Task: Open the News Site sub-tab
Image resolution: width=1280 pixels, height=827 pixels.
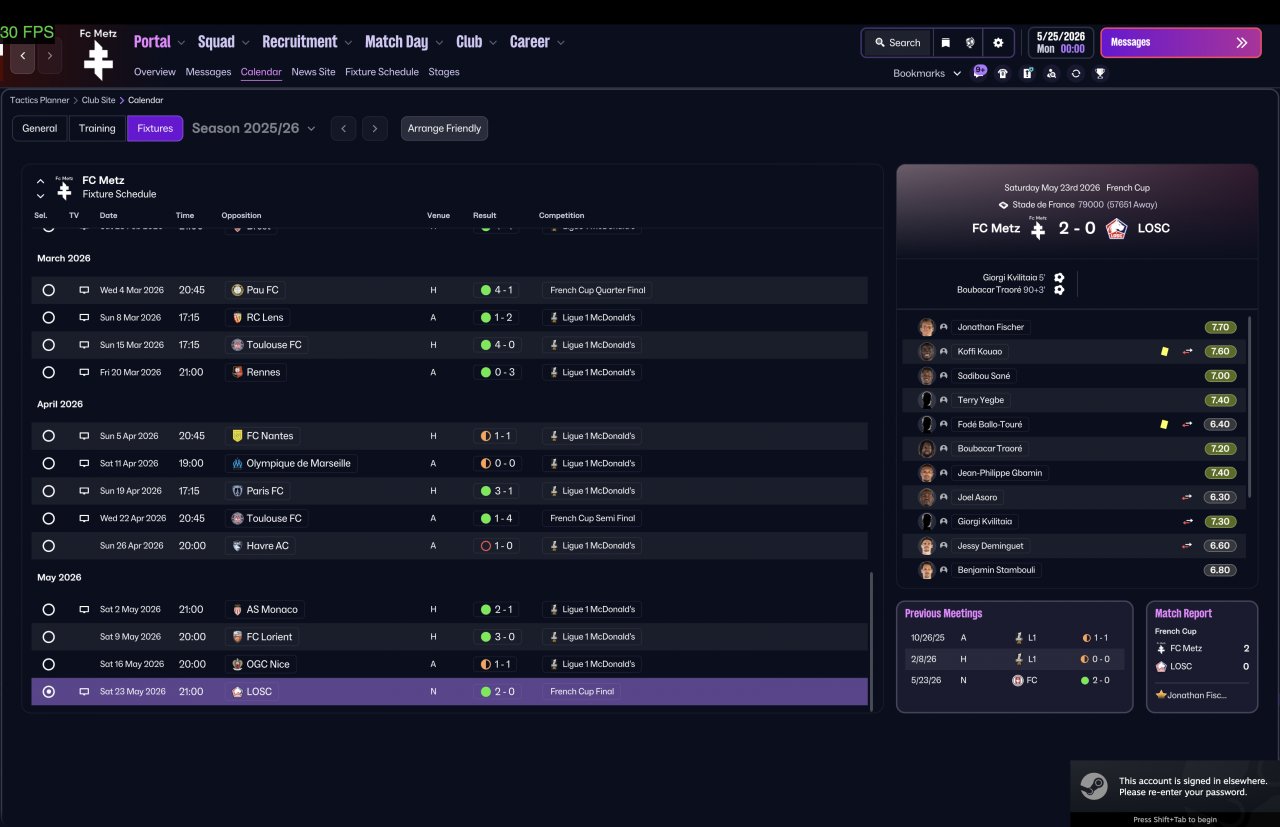Action: [313, 72]
